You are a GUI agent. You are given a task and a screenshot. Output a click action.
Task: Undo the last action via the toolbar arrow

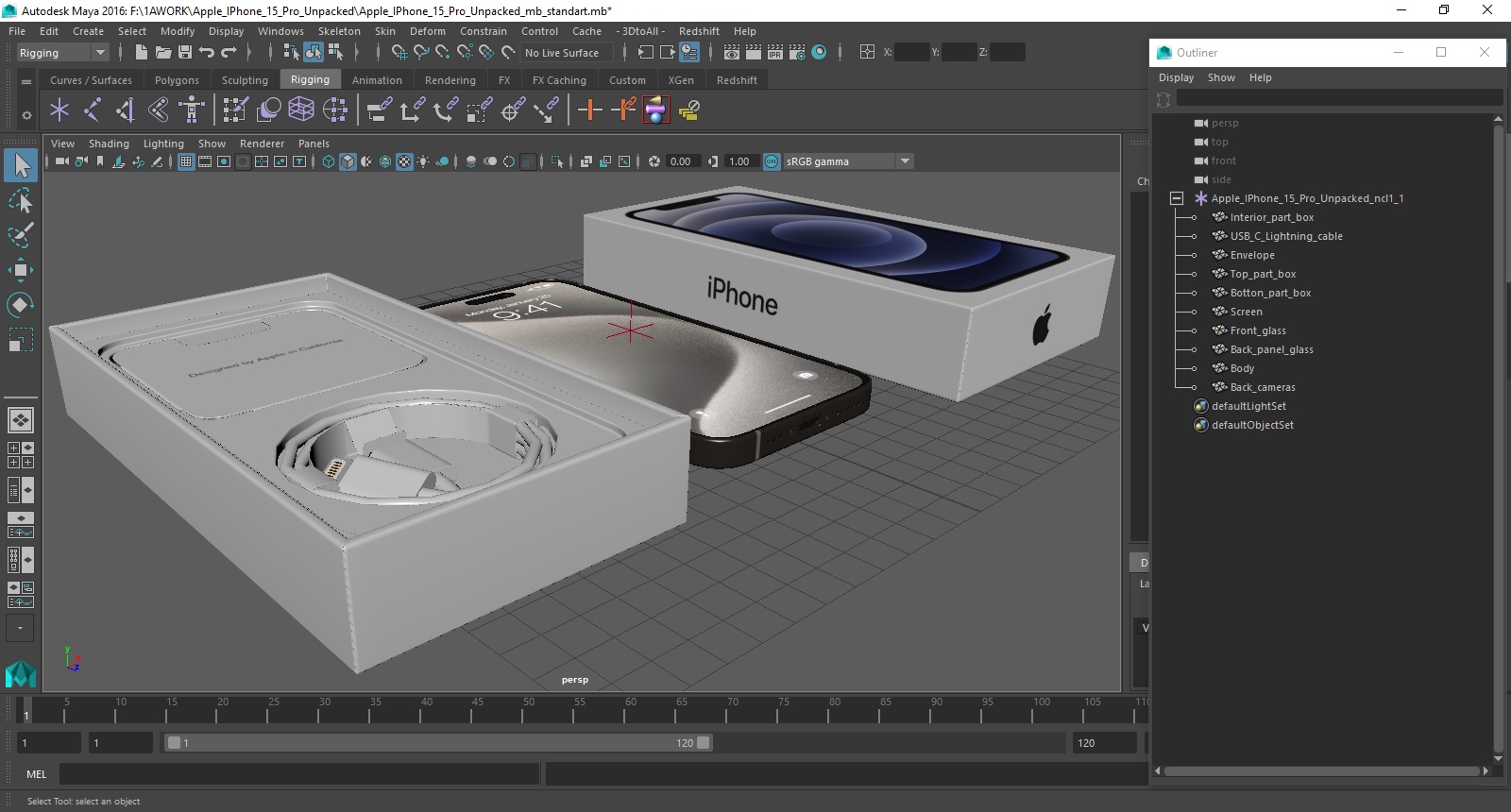pos(207,53)
